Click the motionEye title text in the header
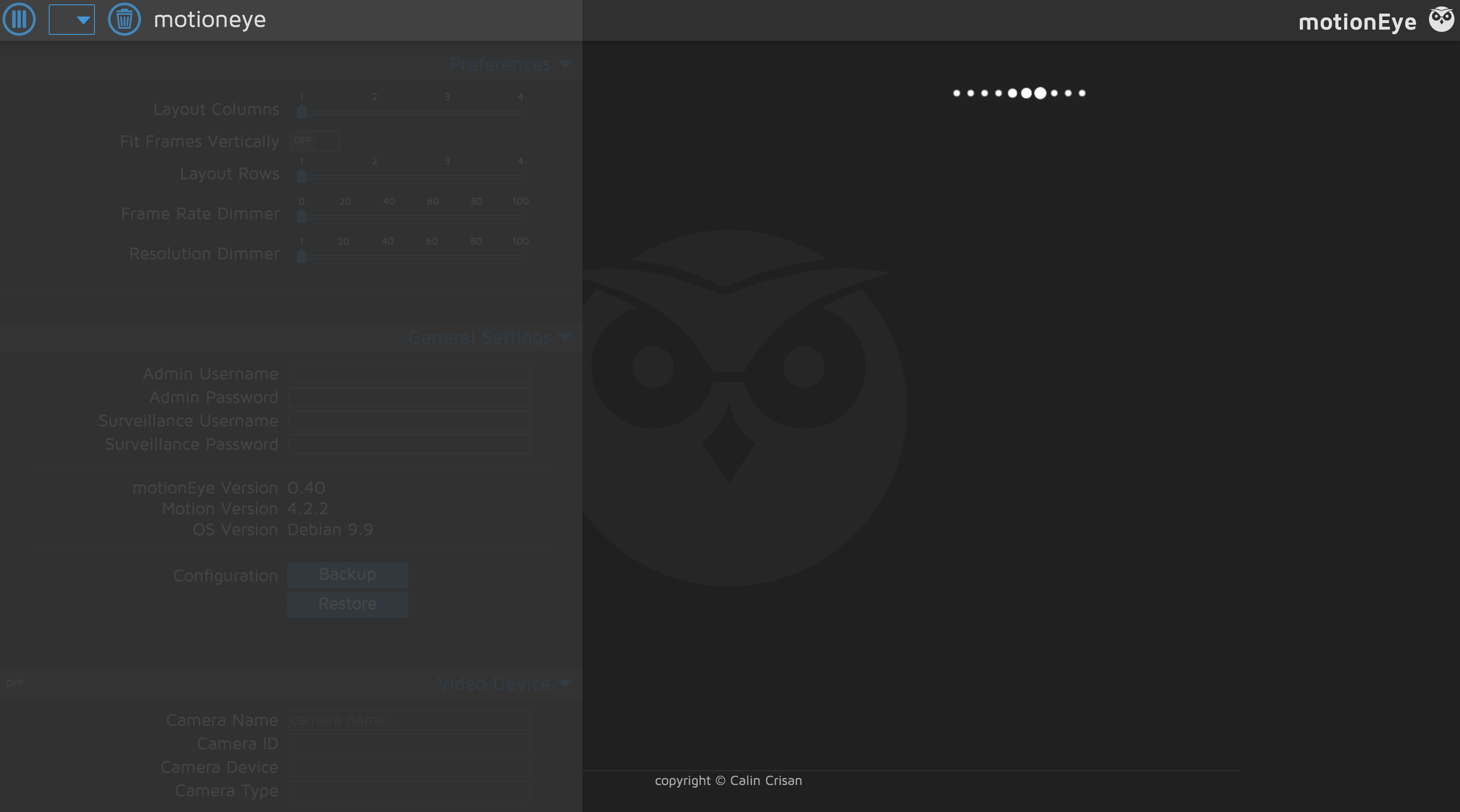Image resolution: width=1460 pixels, height=812 pixels. click(x=1356, y=21)
